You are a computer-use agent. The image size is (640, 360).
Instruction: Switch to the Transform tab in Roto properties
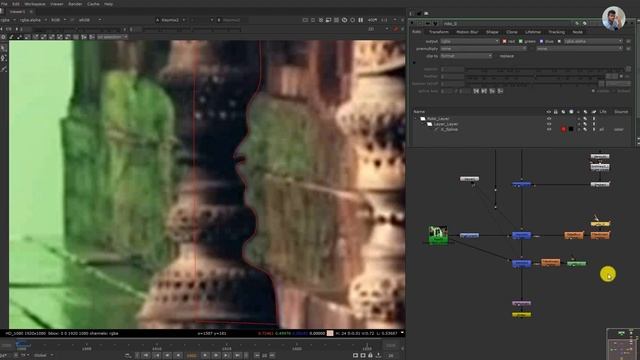[439, 32]
